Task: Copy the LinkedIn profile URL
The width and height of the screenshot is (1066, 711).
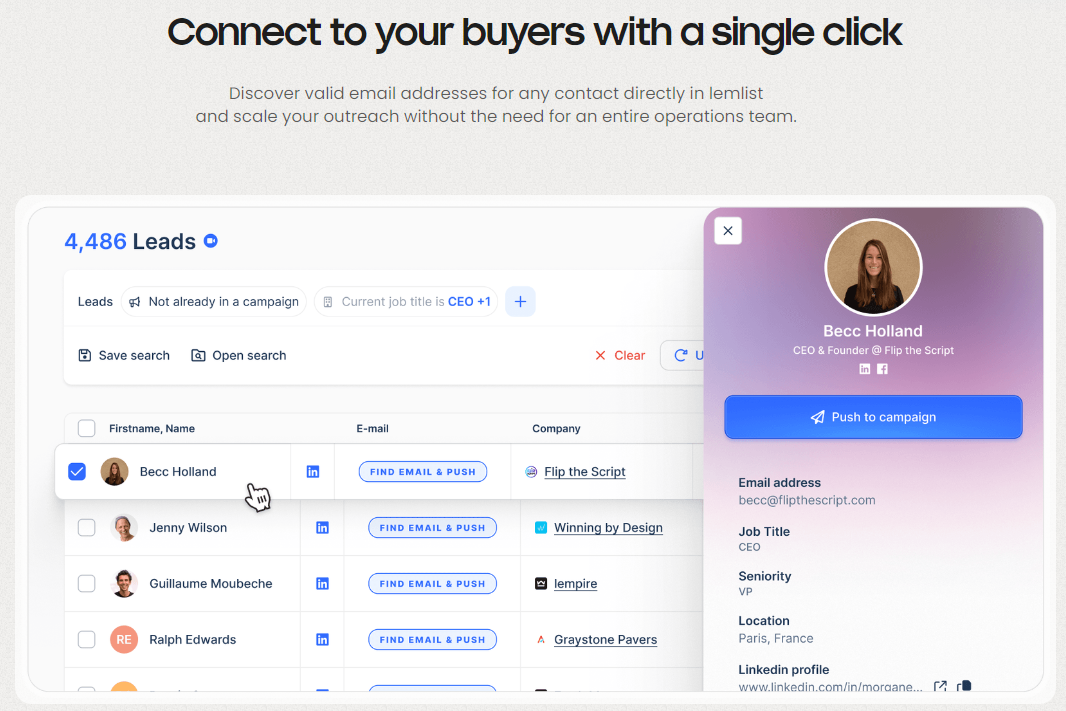Action: coord(964,686)
